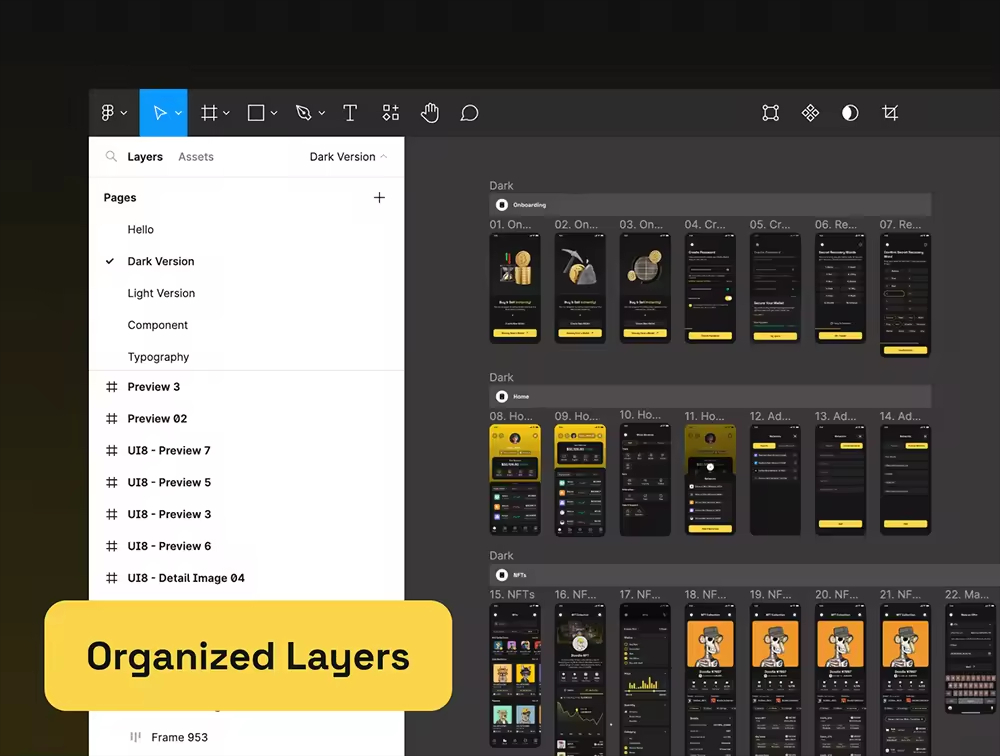Screen dimensions: 1000x756
Task: Select the Move tool arrow
Action: click(159, 113)
